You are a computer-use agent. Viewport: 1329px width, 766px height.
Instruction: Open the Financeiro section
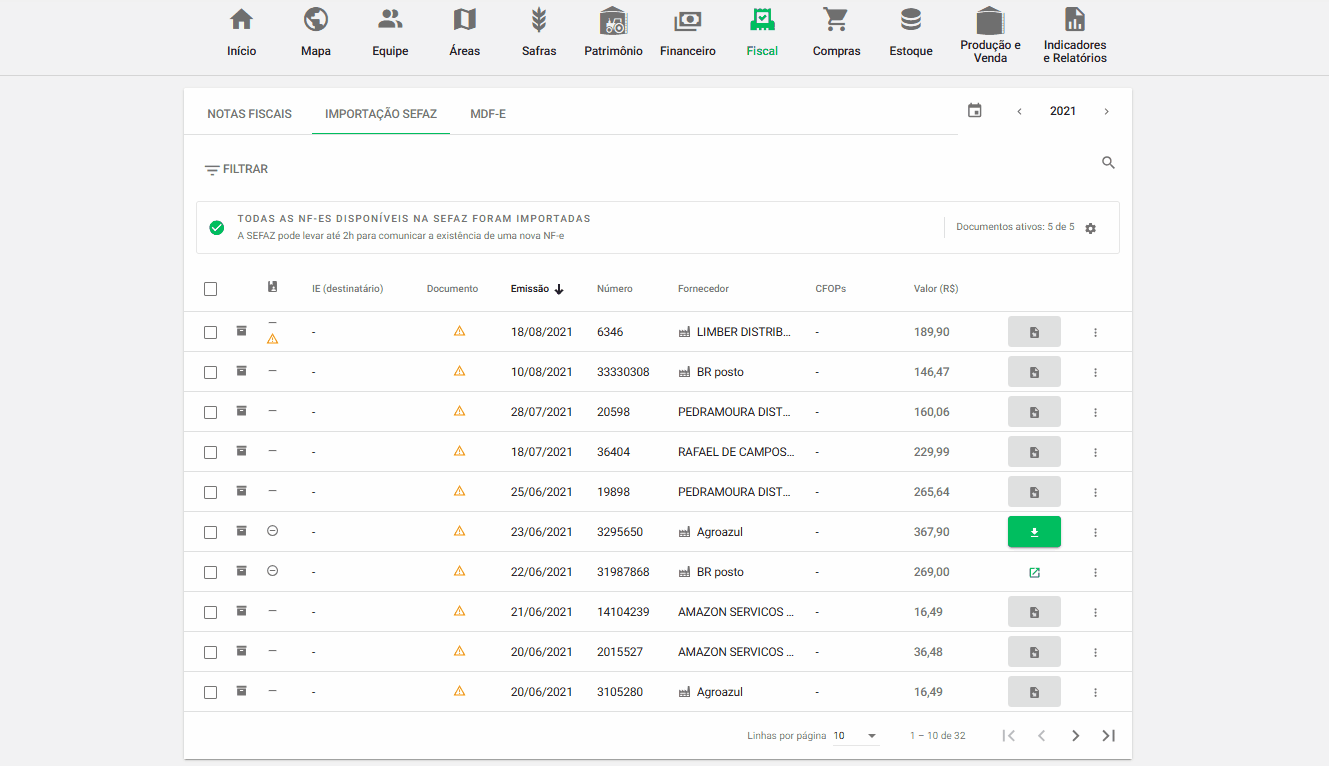tap(687, 30)
